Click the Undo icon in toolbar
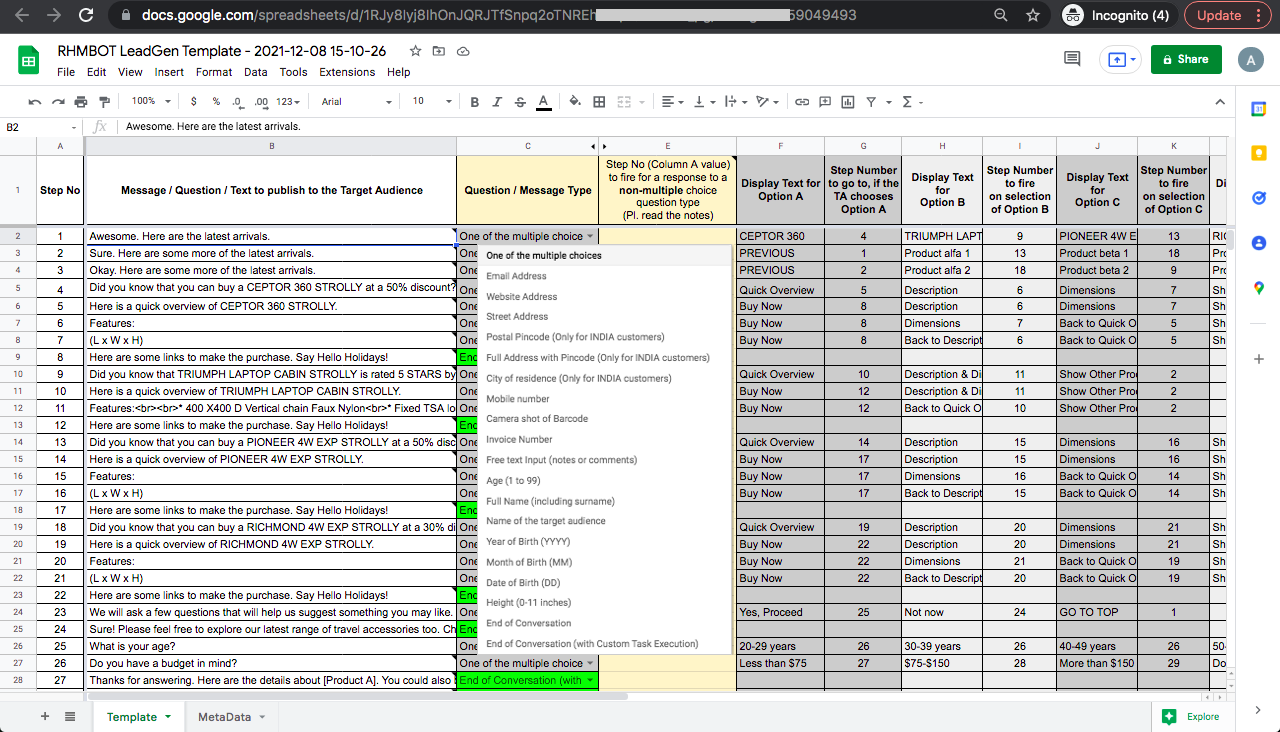Image resolution: width=1280 pixels, height=732 pixels. pos(35,101)
